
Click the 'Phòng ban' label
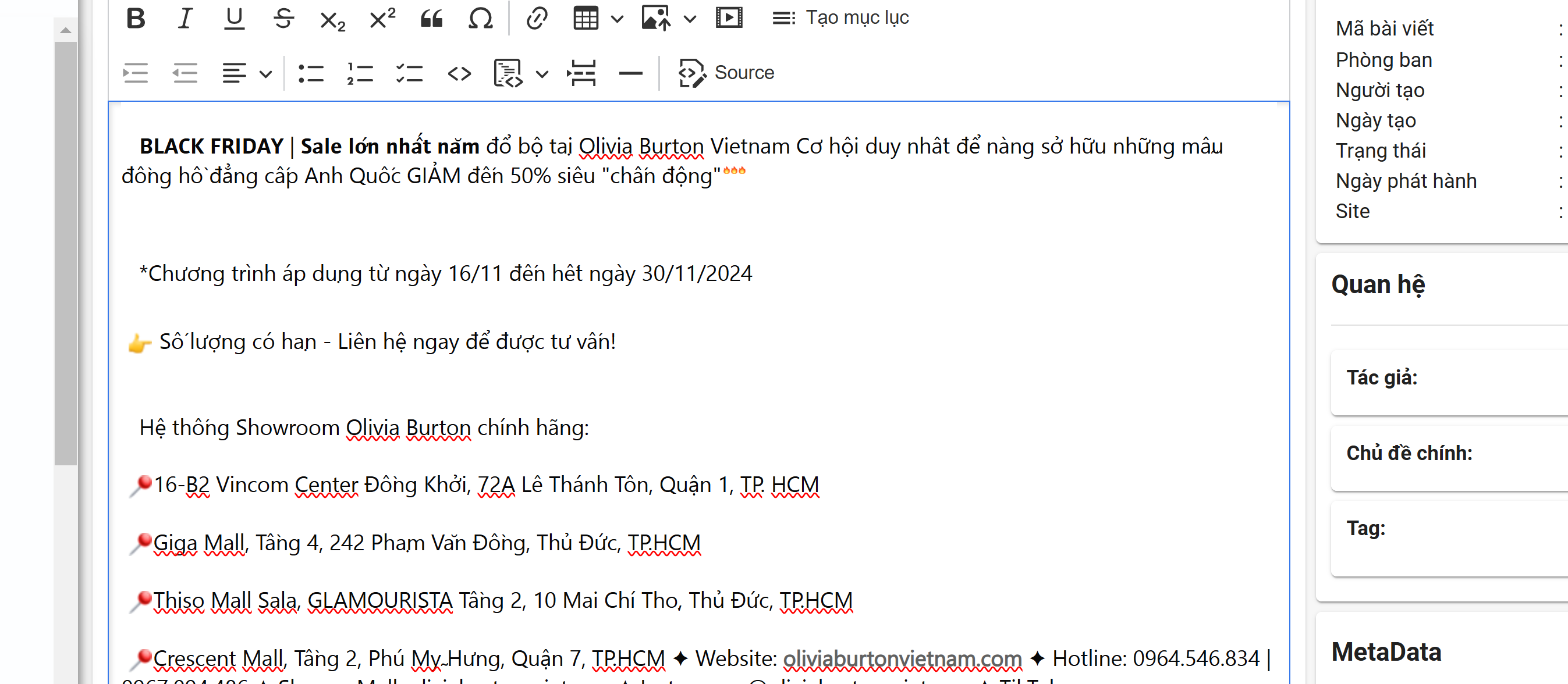[x=1383, y=60]
